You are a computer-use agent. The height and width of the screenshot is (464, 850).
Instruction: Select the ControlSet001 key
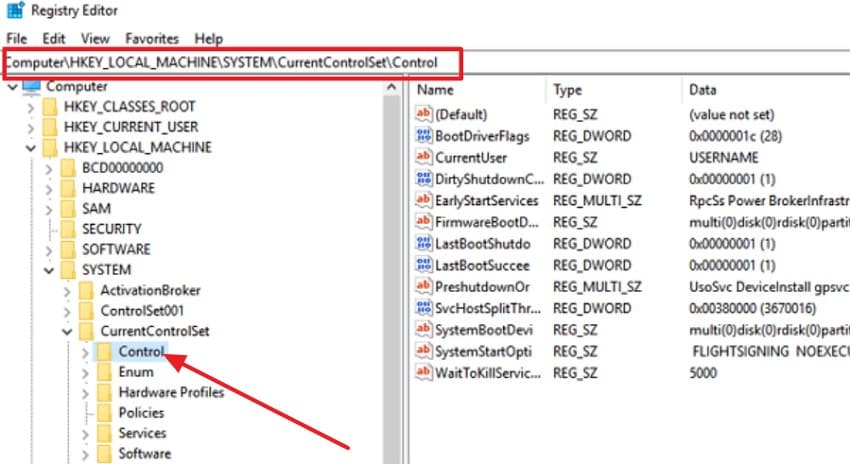click(142, 311)
